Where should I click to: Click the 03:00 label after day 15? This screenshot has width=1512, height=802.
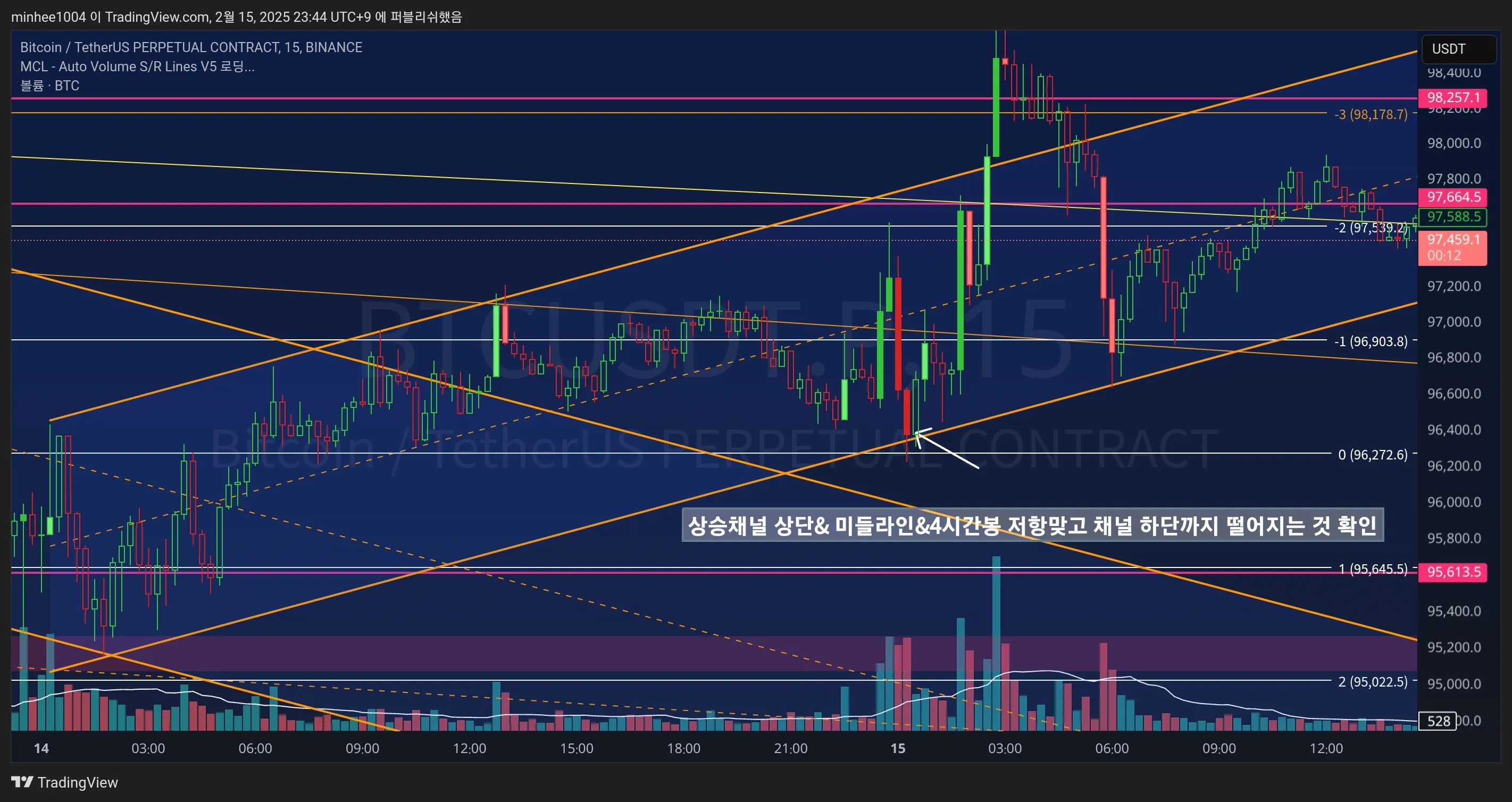(x=1005, y=749)
